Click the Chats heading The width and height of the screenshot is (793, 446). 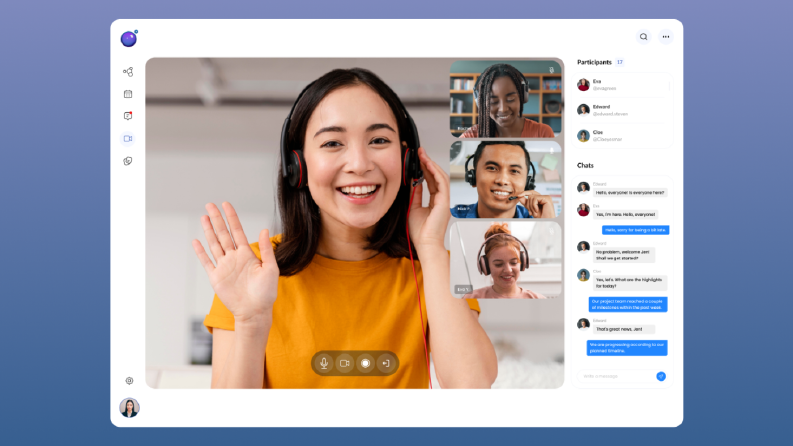click(585, 165)
